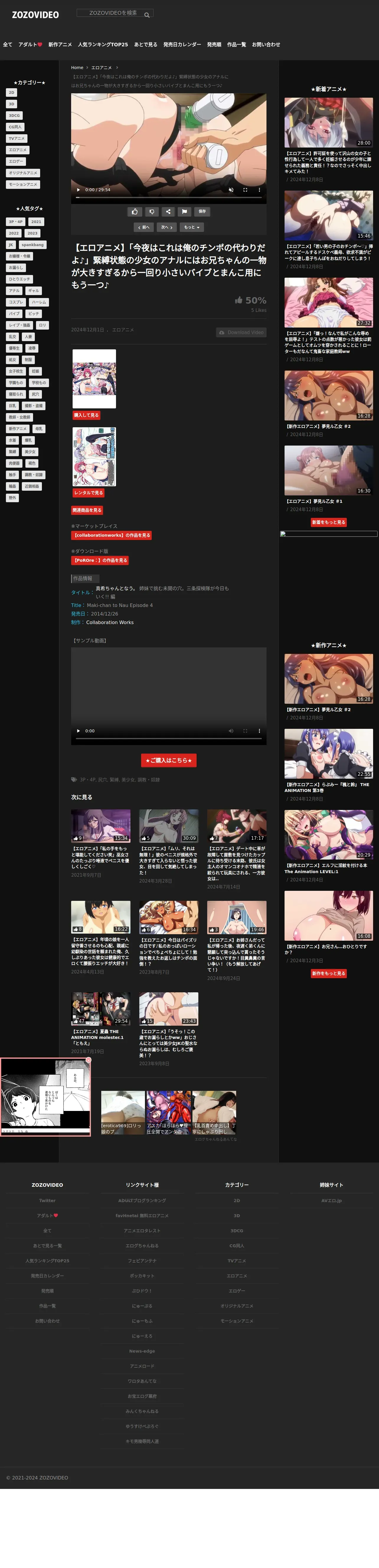The width and height of the screenshot is (379, 1568).
Task: Open the 発売順 menu item
Action: [214, 45]
